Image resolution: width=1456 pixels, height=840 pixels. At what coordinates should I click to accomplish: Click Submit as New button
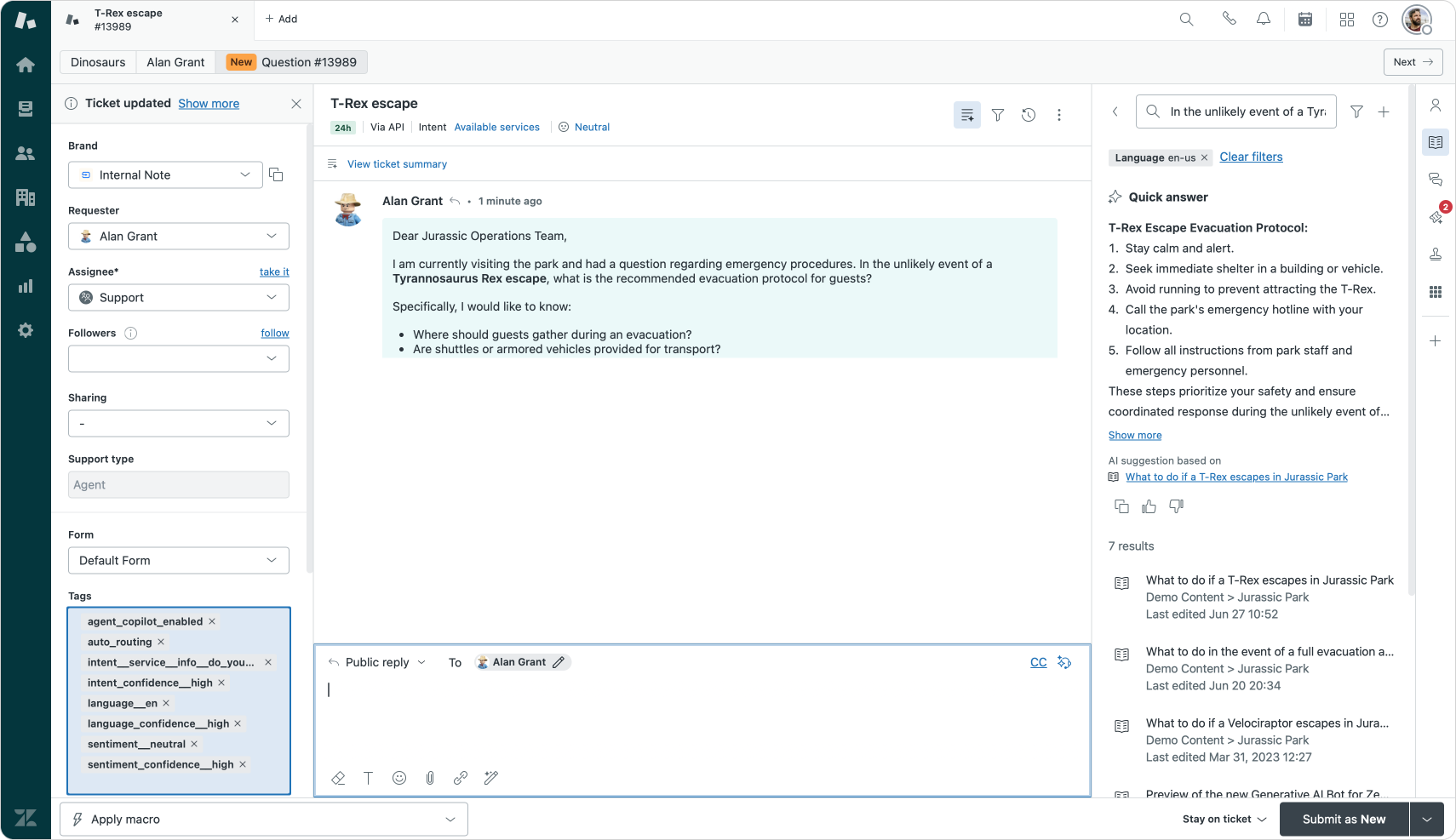(1344, 820)
